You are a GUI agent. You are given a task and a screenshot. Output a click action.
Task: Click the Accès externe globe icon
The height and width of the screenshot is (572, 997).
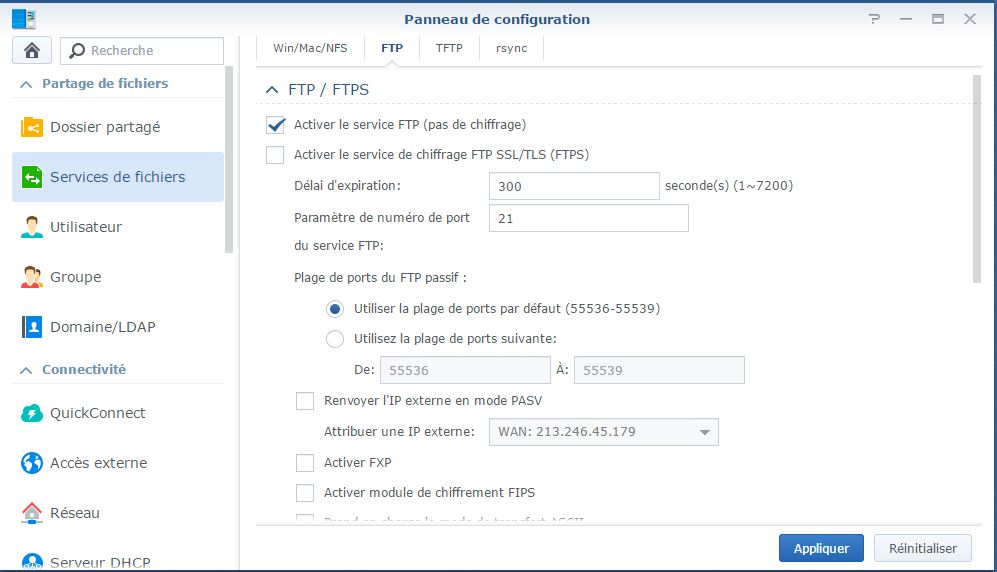click(x=32, y=463)
